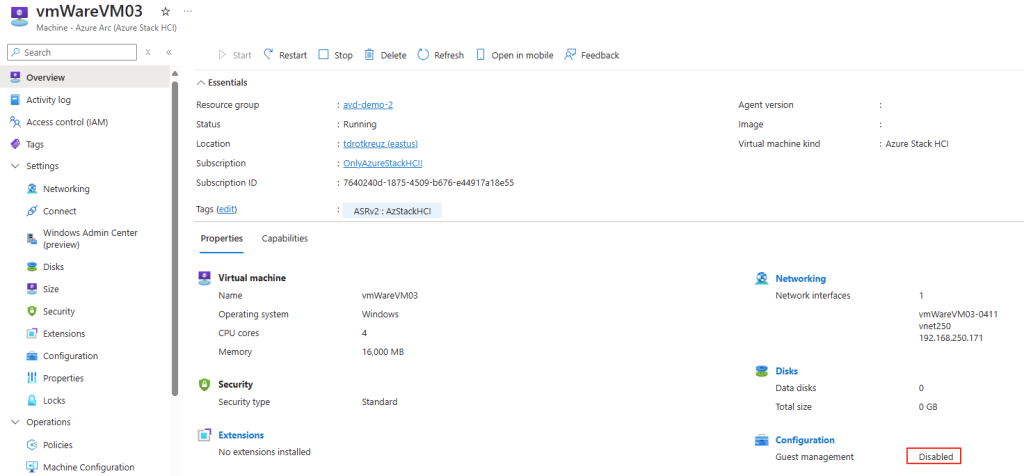
Task: Click the purple Tags icon in sidebar
Action: pos(16,144)
